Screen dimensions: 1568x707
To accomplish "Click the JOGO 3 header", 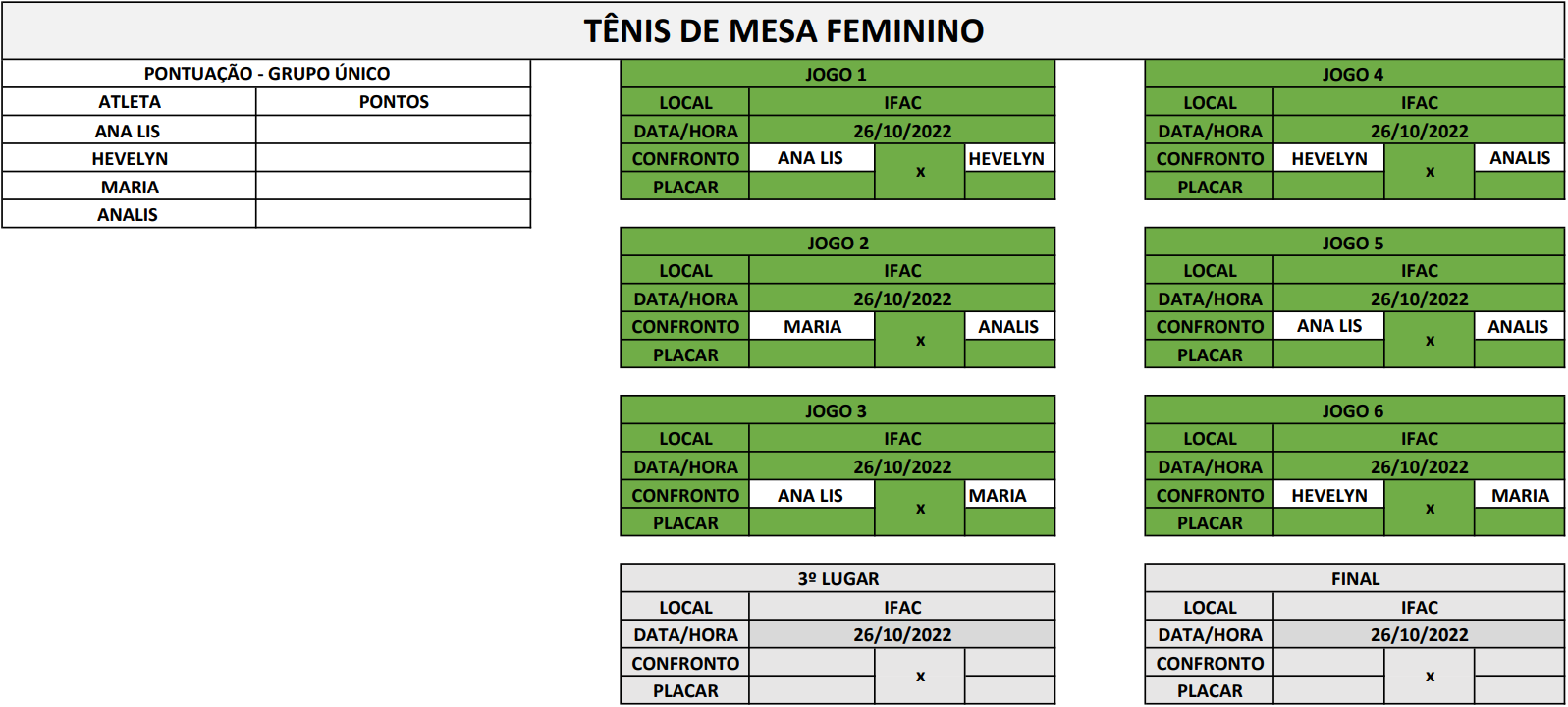I will pyautogui.click(x=837, y=410).
